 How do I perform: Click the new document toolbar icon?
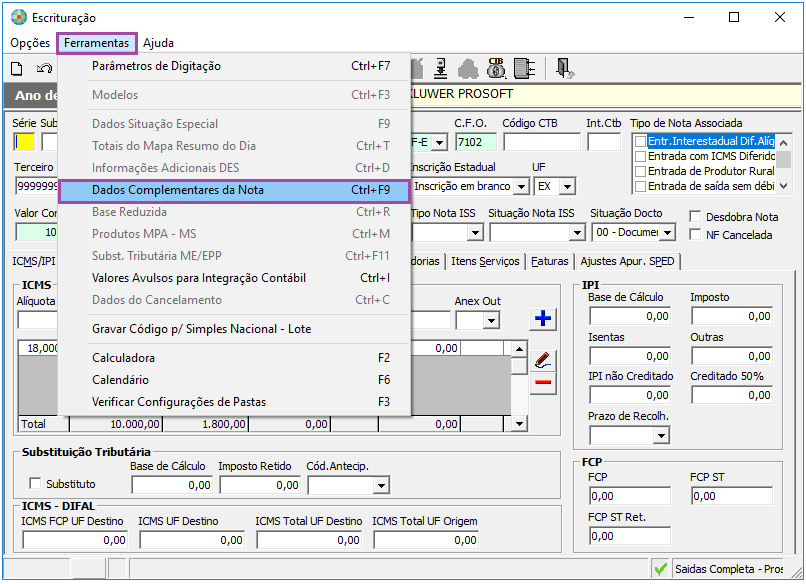pyautogui.click(x=16, y=68)
